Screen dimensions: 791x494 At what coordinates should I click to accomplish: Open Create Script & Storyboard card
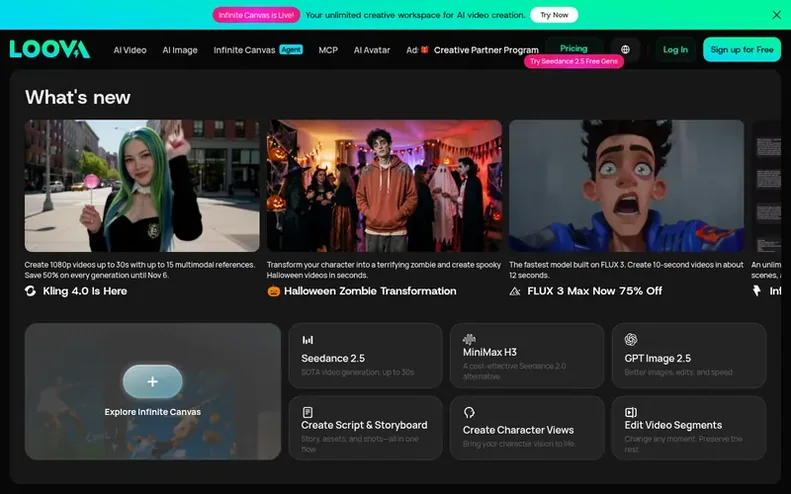point(365,428)
